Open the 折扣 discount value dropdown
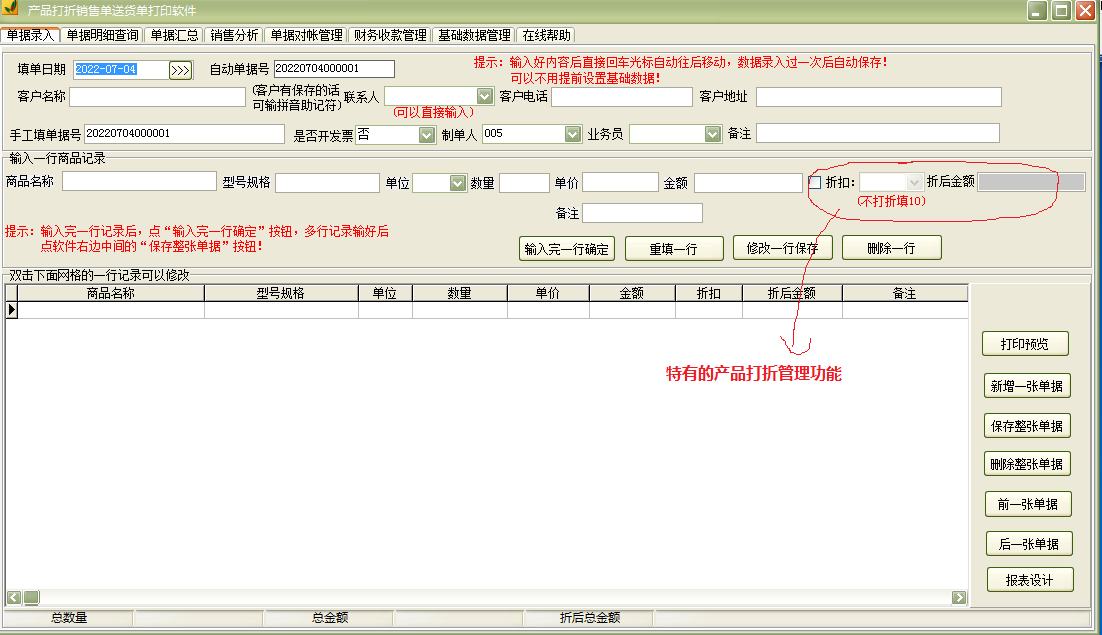1102x635 pixels. [x=914, y=183]
